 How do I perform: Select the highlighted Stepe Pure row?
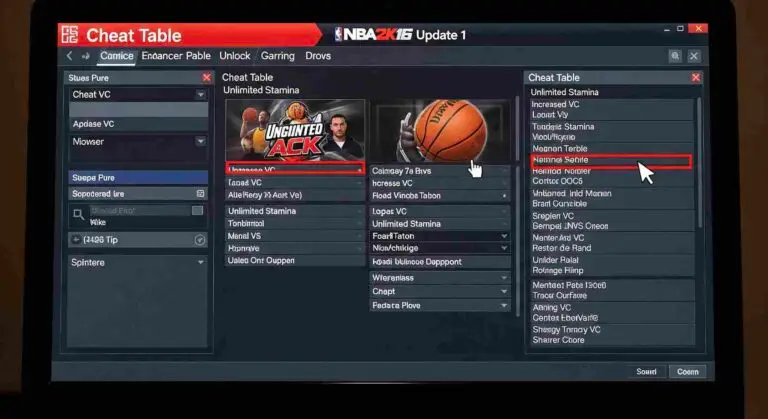click(x=138, y=177)
